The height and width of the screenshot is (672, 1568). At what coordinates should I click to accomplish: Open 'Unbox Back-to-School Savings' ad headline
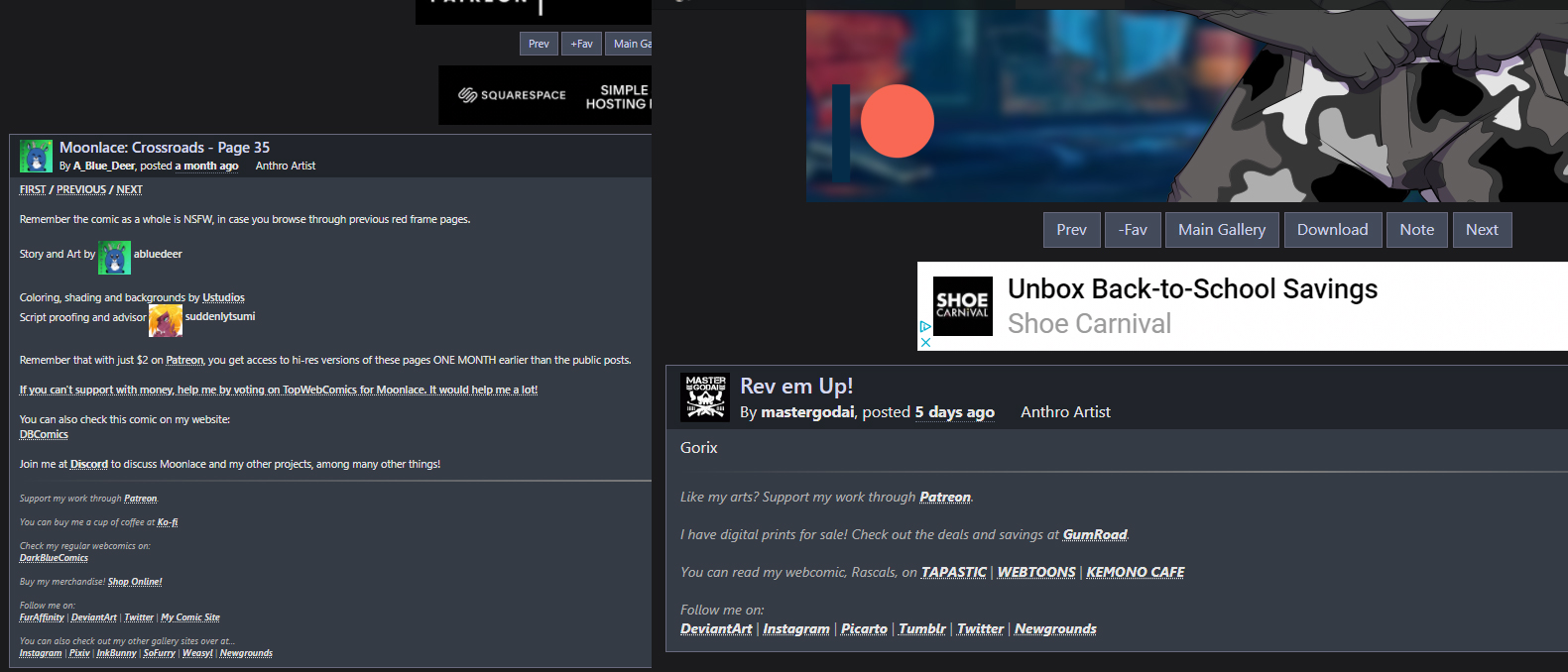point(1193,288)
